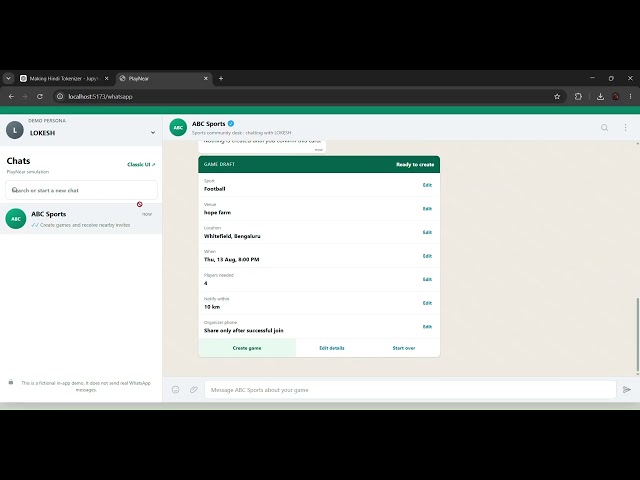This screenshot has height=480, width=640.
Task: Switch to Classic UI link
Action: coord(141,164)
